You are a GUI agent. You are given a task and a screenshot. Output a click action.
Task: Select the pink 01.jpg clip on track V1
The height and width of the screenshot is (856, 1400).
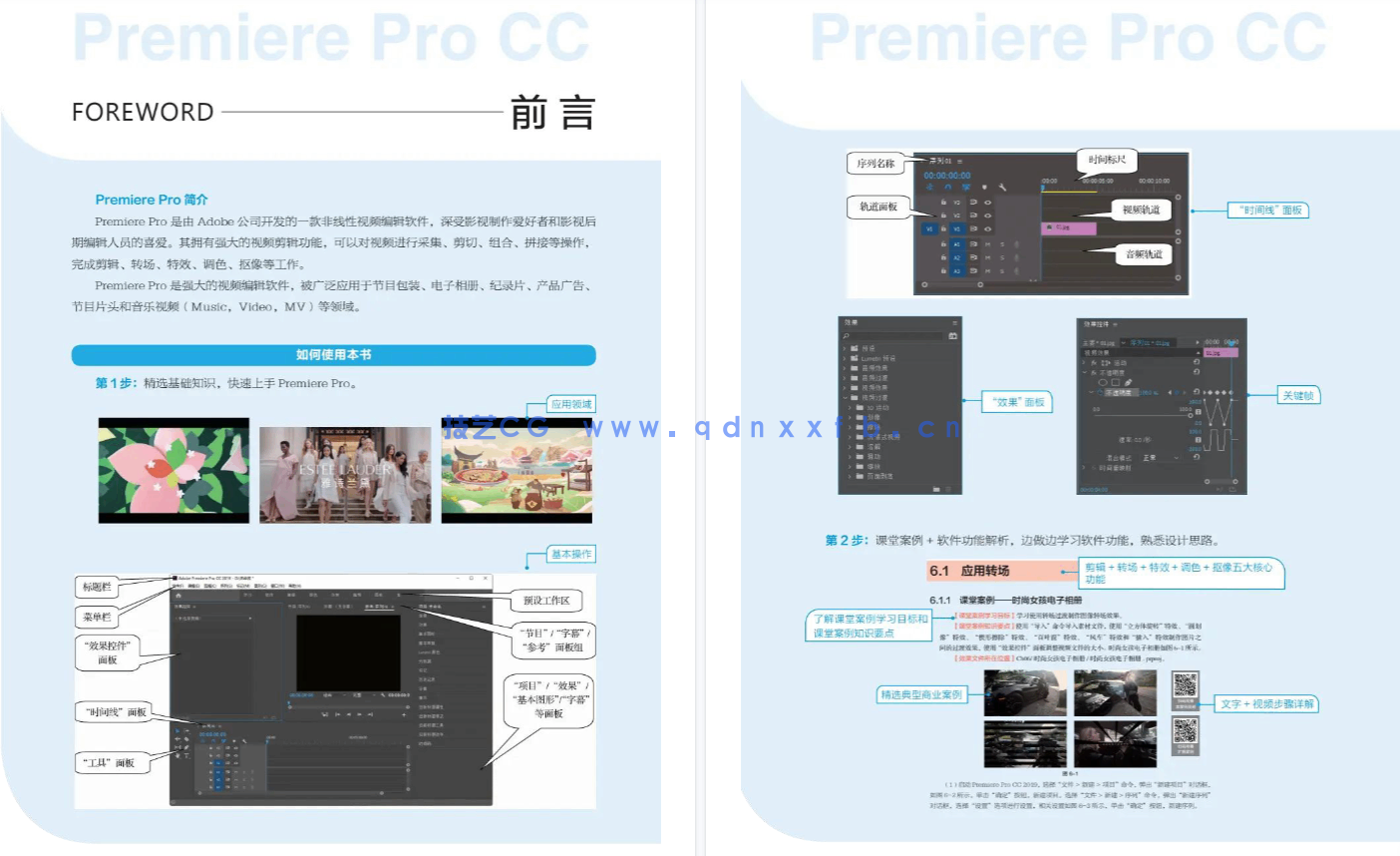pos(1069,228)
